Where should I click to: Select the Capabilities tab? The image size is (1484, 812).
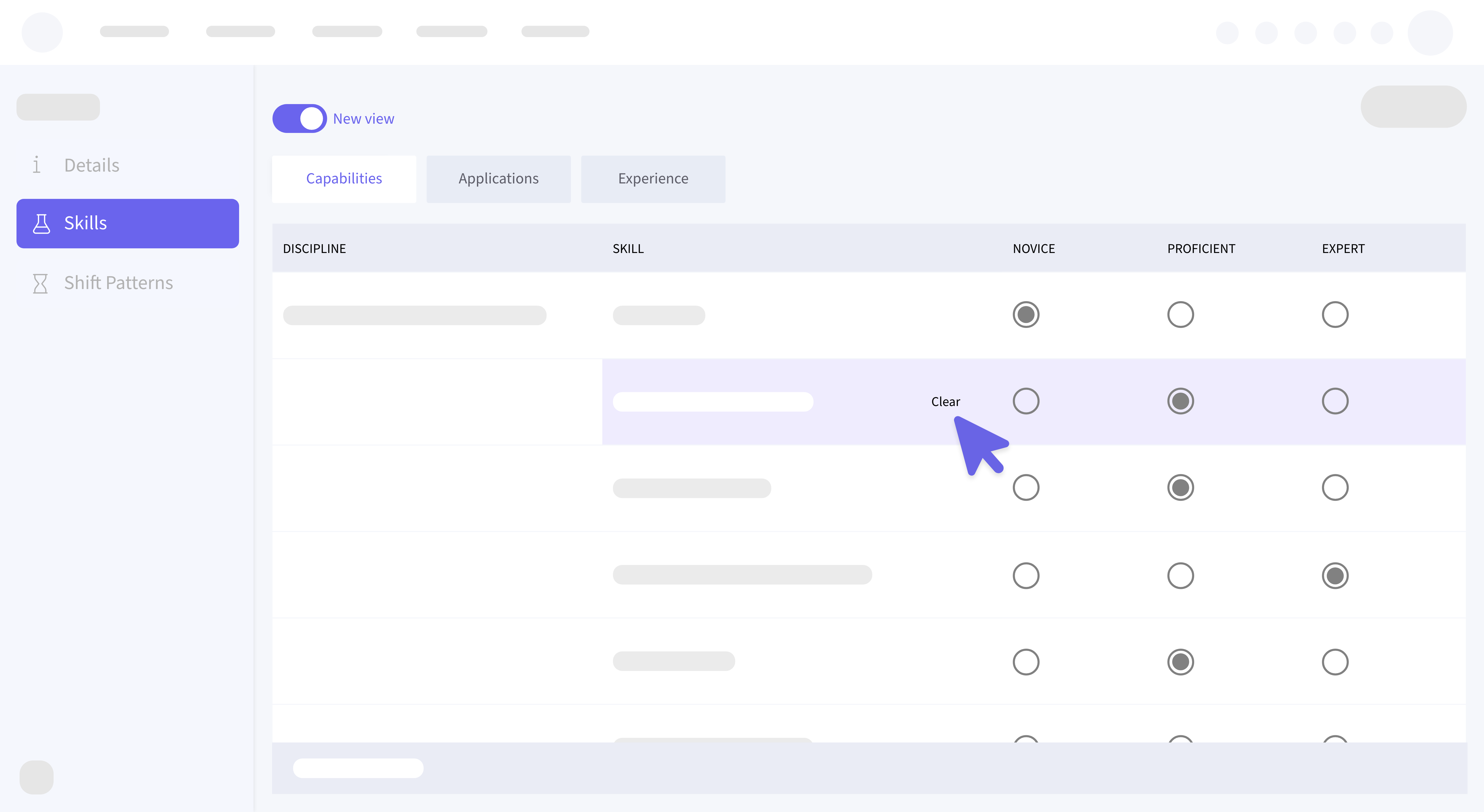click(x=344, y=179)
